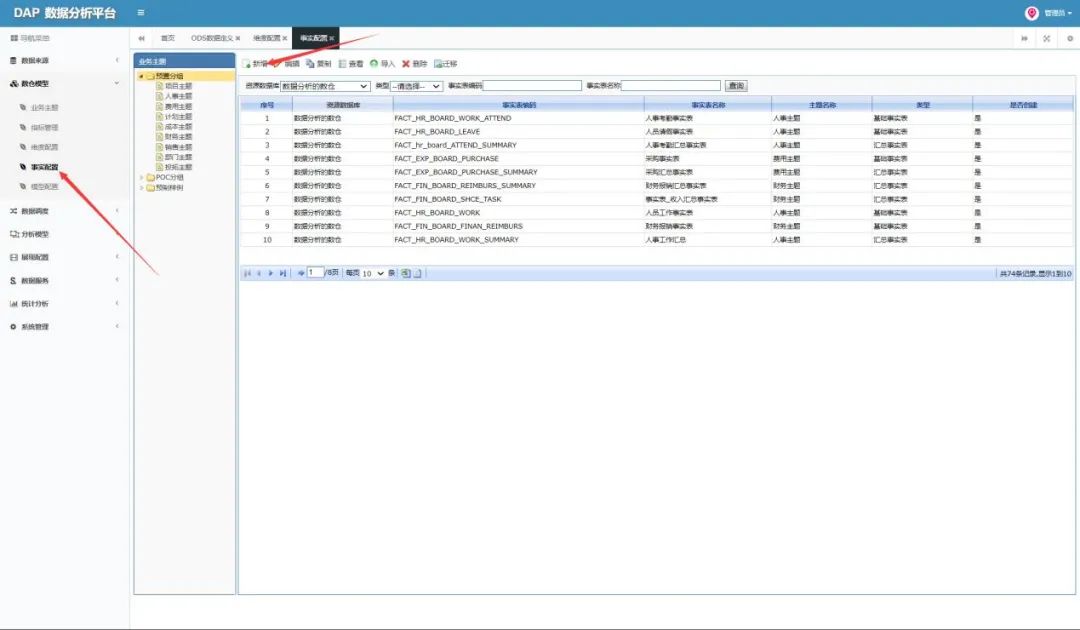The height and width of the screenshot is (630, 1080).
Task: Select 人事主题 in the tree
Action: [178, 96]
